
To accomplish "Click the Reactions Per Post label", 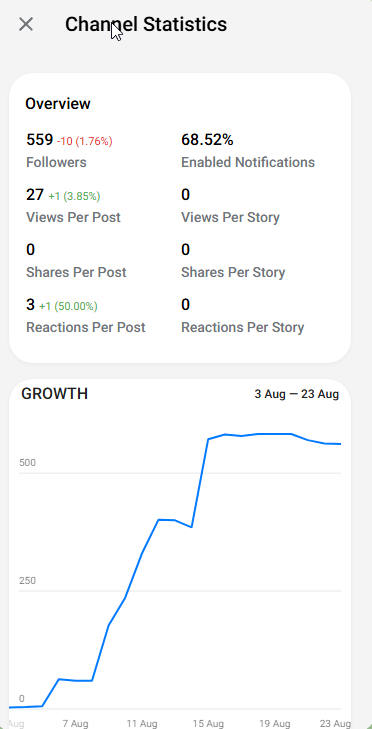I will click(86, 327).
